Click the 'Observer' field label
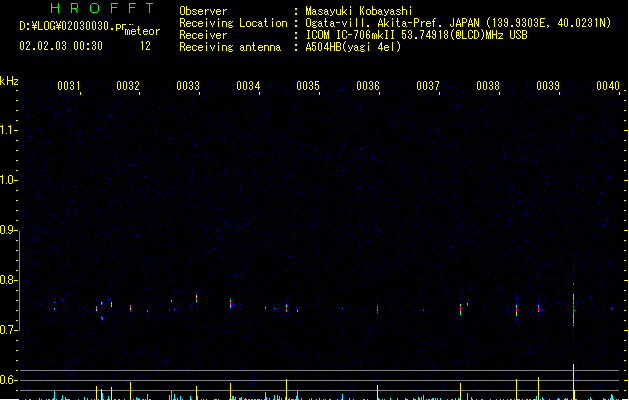 coord(203,11)
